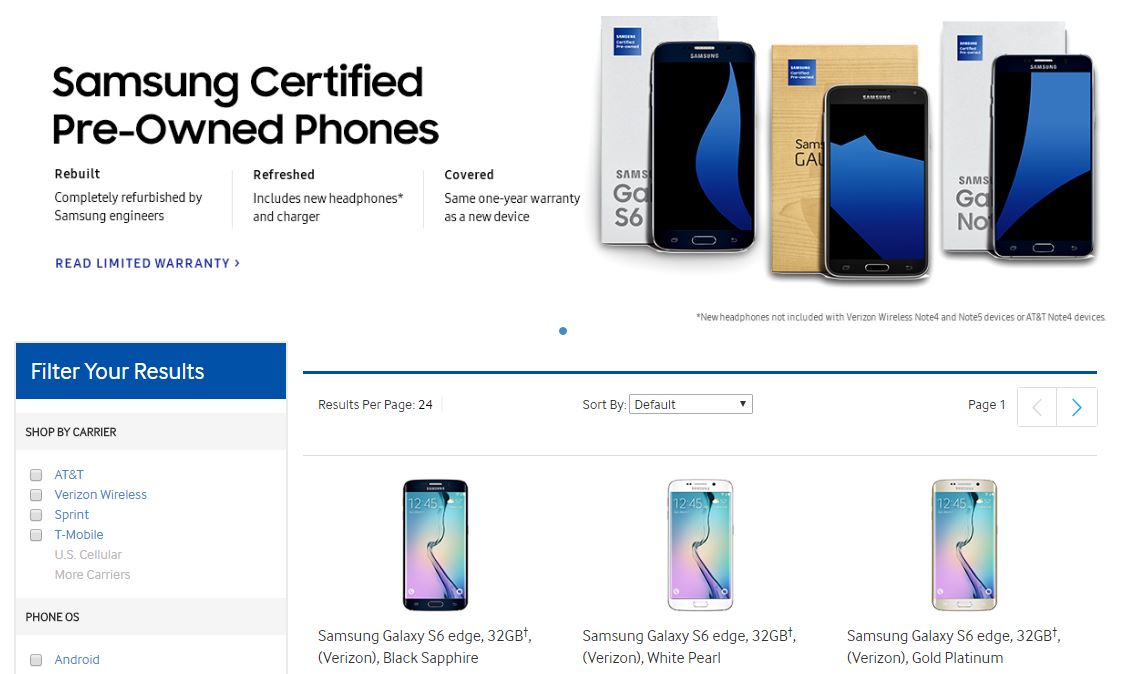Open Gold Platinum Galaxy S6 edge image
The image size is (1144, 674).
pyautogui.click(x=964, y=545)
